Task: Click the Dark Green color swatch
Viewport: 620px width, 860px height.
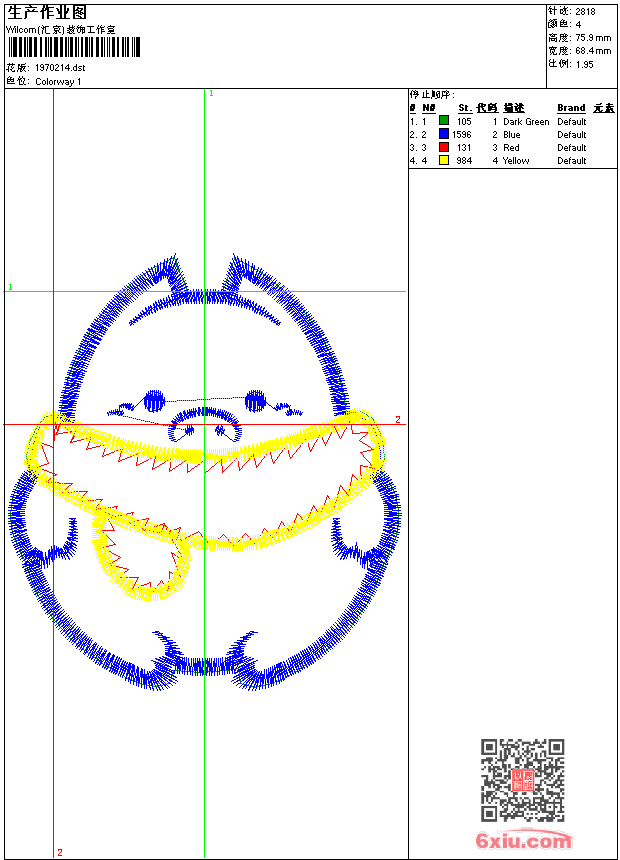Action: 444,121
